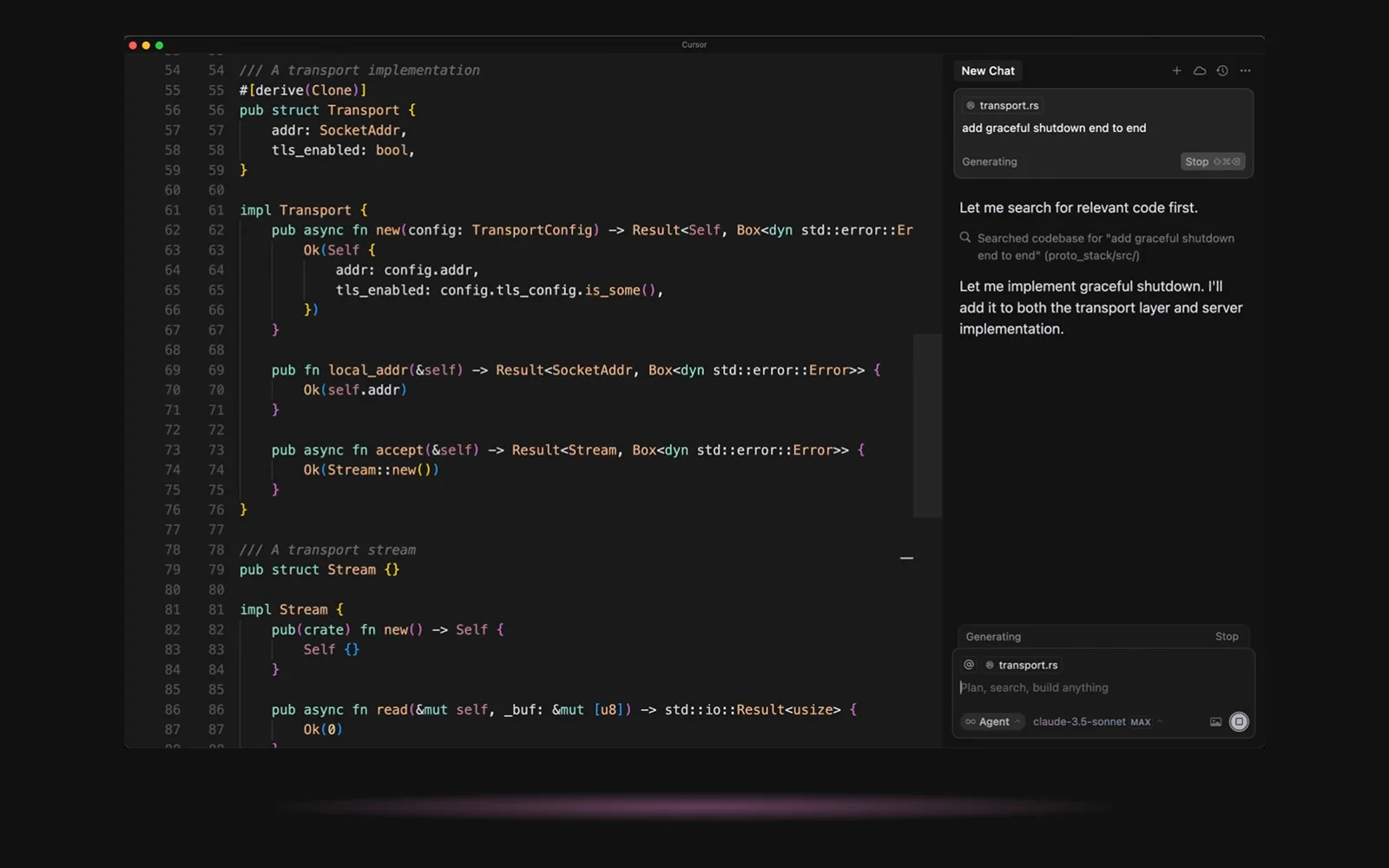This screenshot has height=868, width=1389.
Task: Click the '/// A transport implementation' comment
Action: point(359,70)
